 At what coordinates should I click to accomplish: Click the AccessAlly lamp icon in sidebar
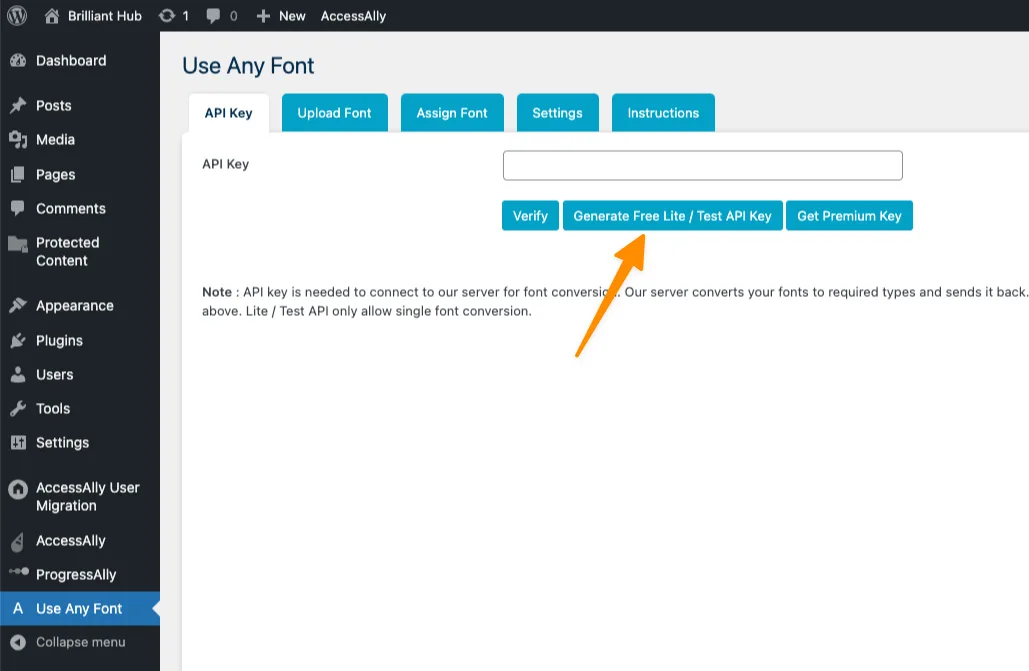coord(22,541)
